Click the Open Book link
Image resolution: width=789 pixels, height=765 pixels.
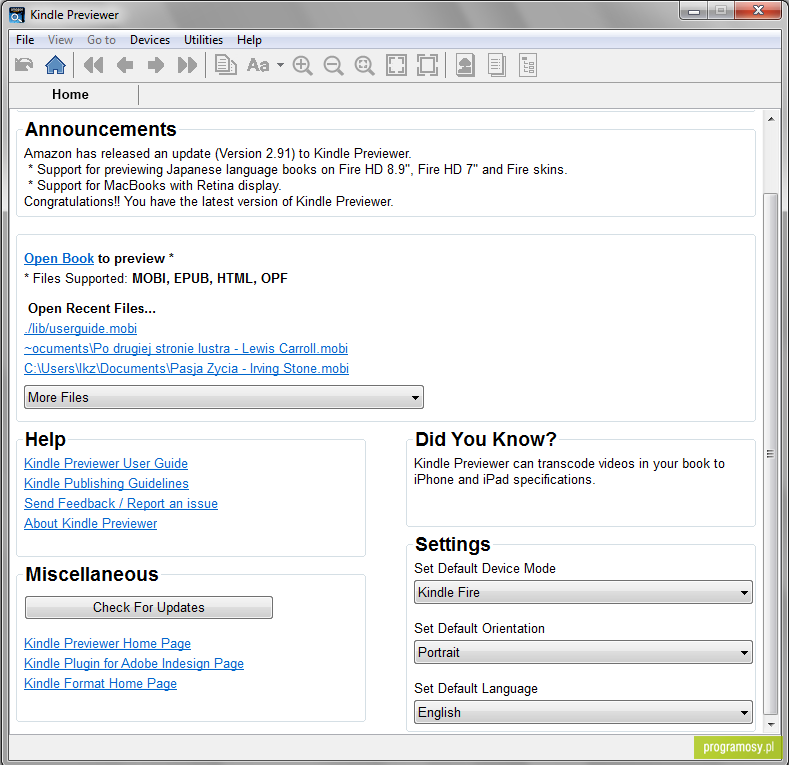click(59, 258)
